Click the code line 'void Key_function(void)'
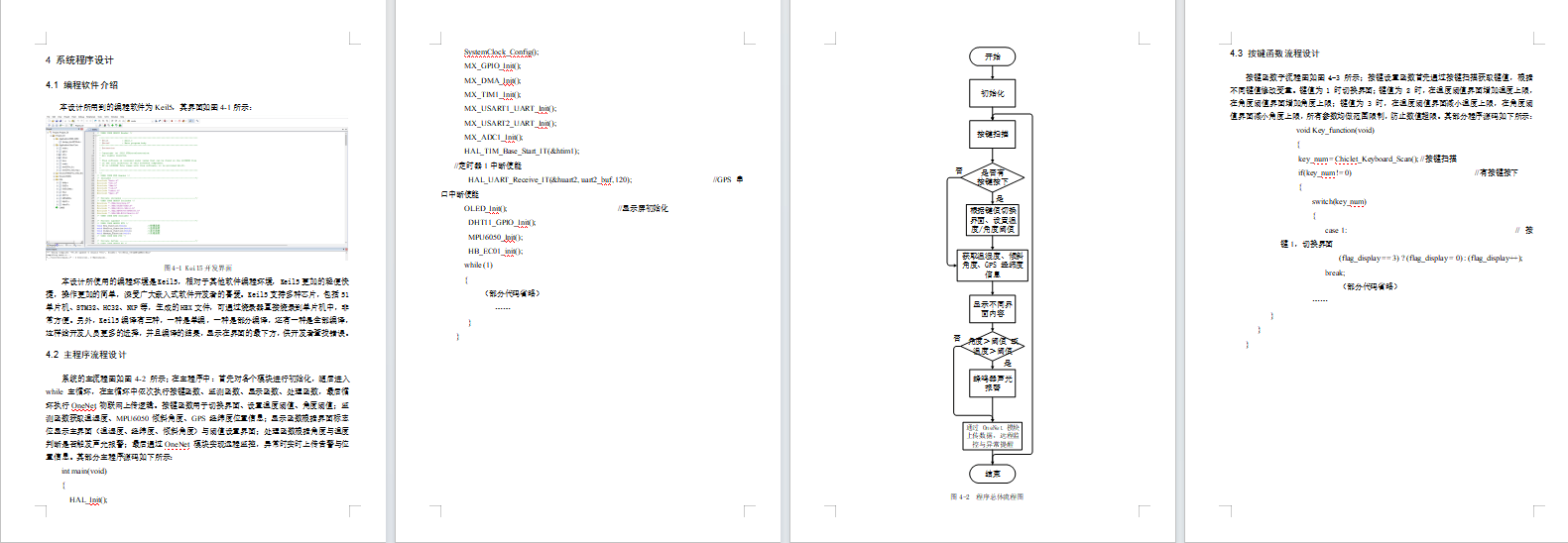1568x543 pixels. pyautogui.click(x=1335, y=131)
